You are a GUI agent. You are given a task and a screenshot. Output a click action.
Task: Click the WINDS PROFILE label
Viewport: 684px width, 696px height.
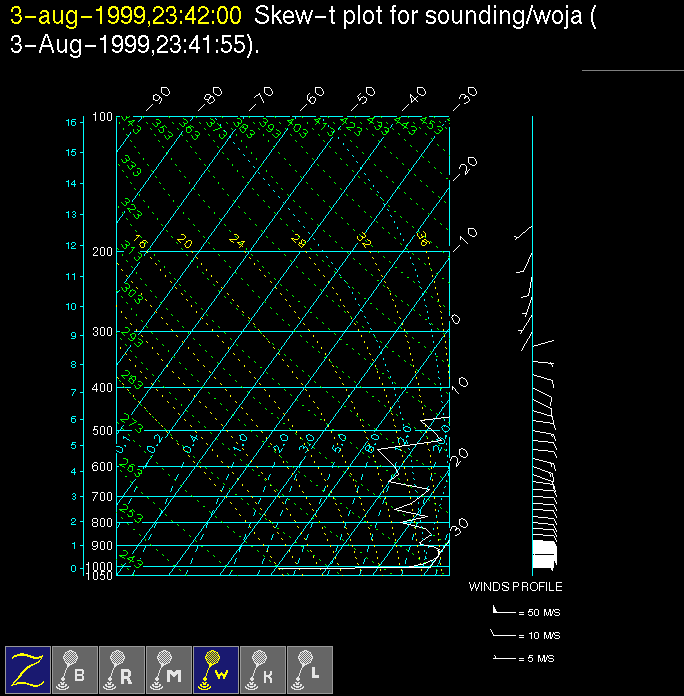[515, 587]
